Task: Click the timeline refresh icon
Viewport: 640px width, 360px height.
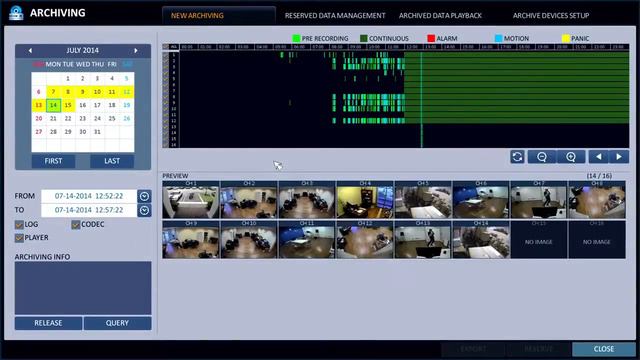Action: click(517, 157)
